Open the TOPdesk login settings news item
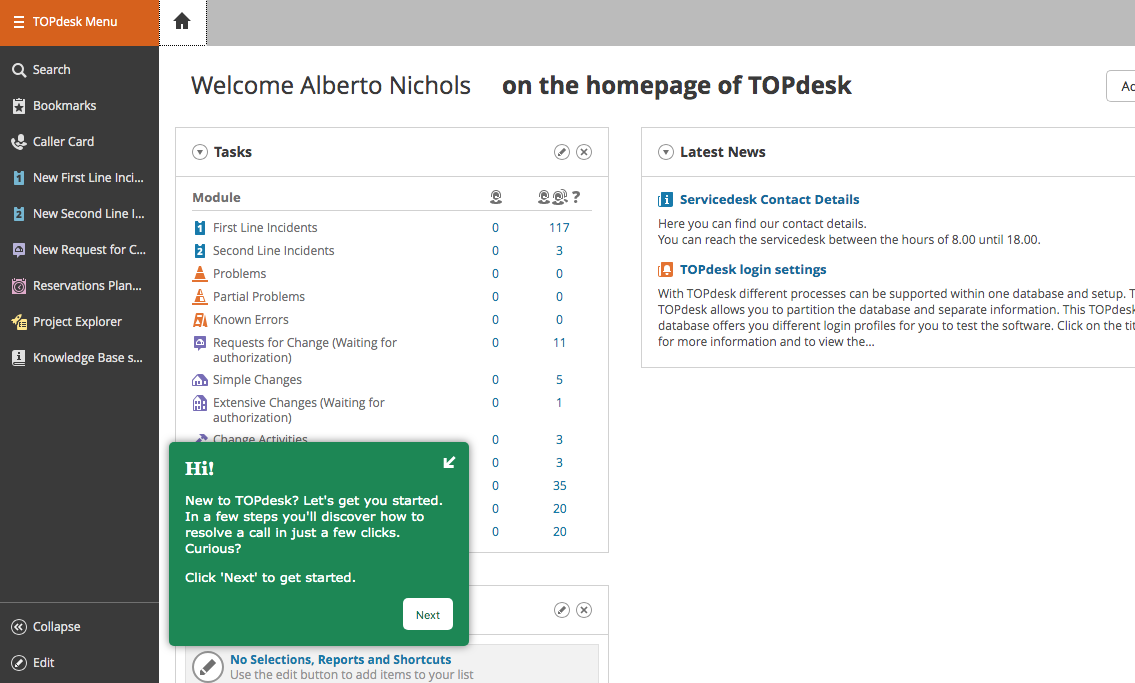 753,270
